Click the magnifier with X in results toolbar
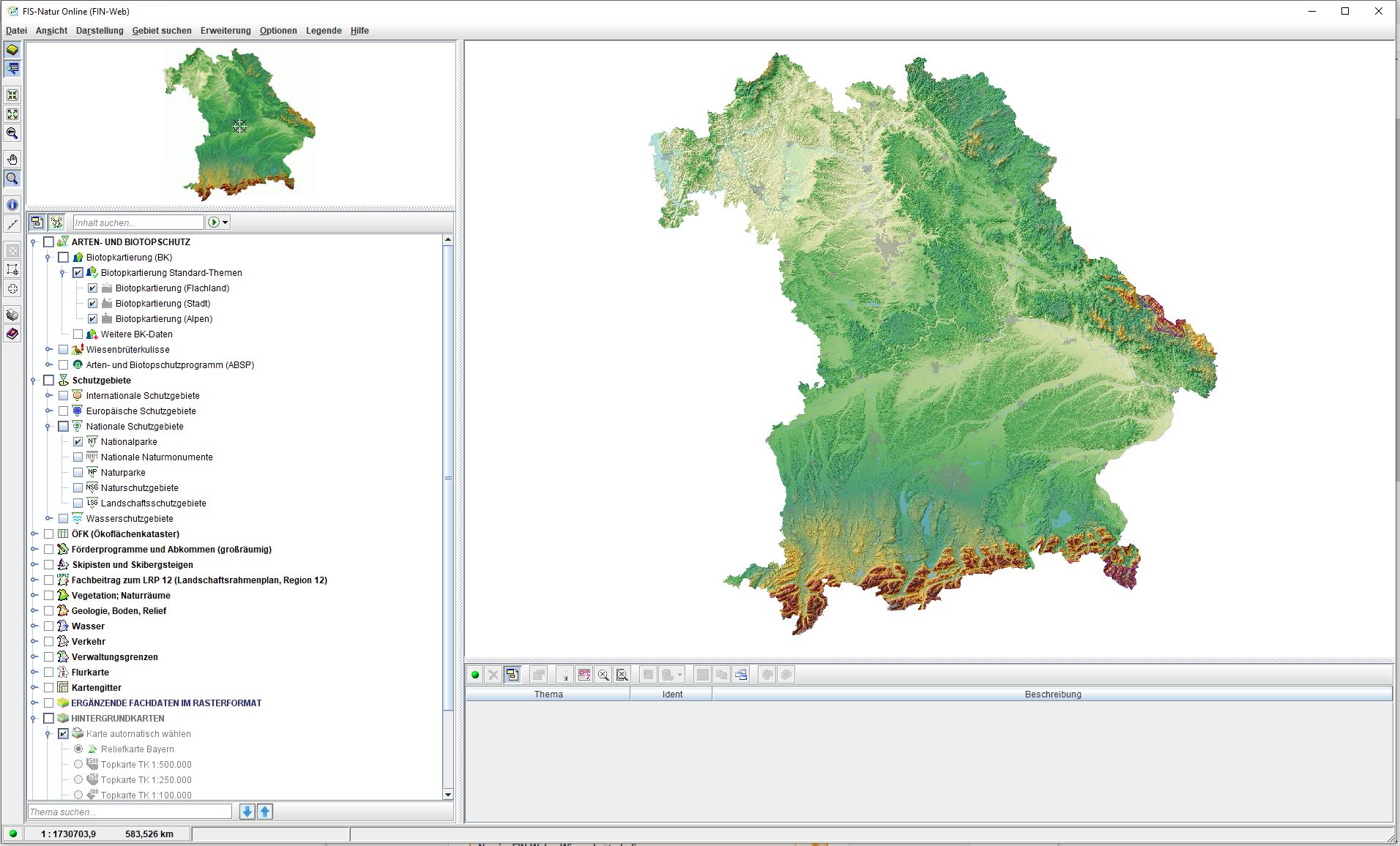 [x=603, y=675]
